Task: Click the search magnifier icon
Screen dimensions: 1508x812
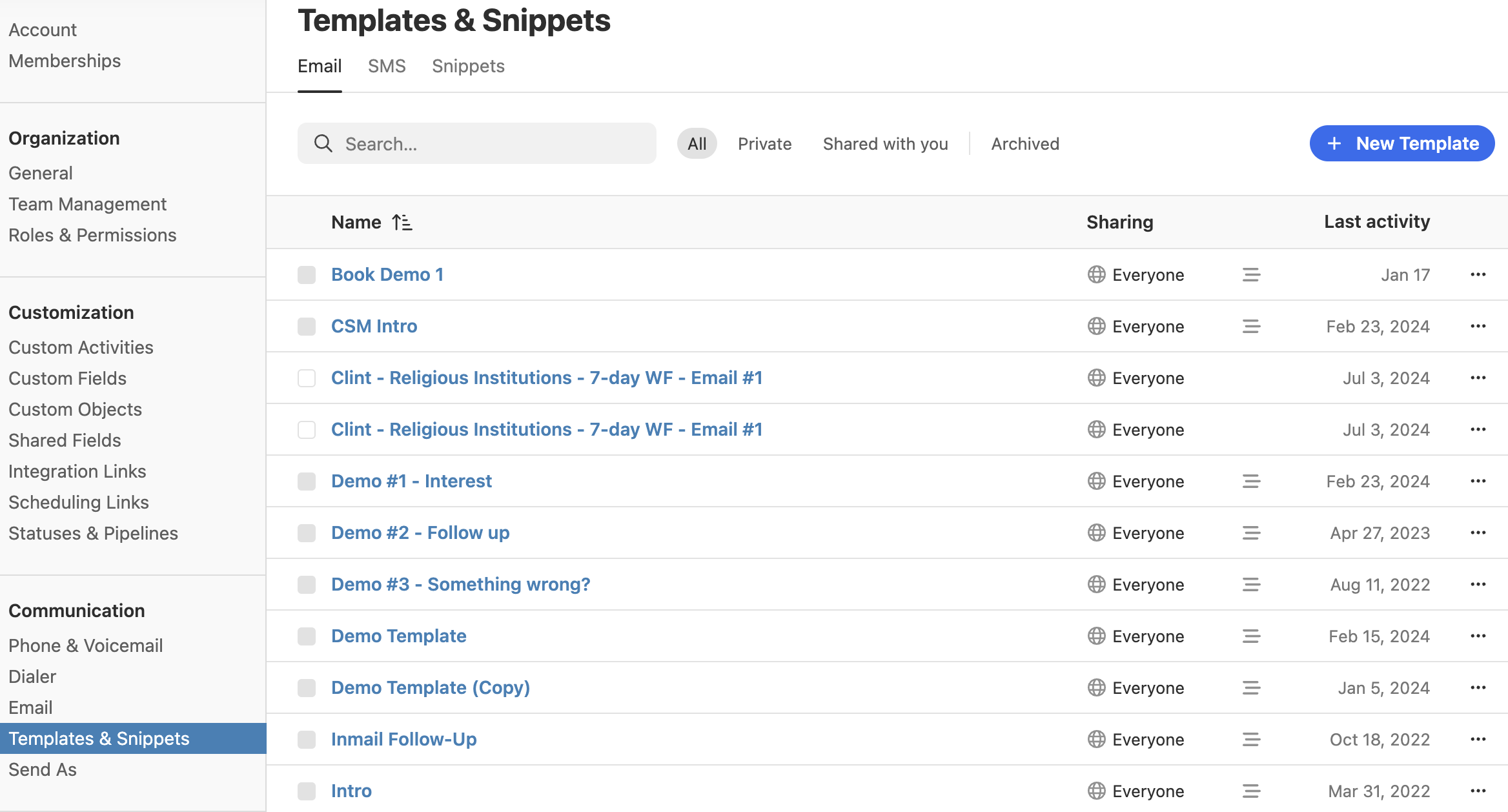Action: 323,143
